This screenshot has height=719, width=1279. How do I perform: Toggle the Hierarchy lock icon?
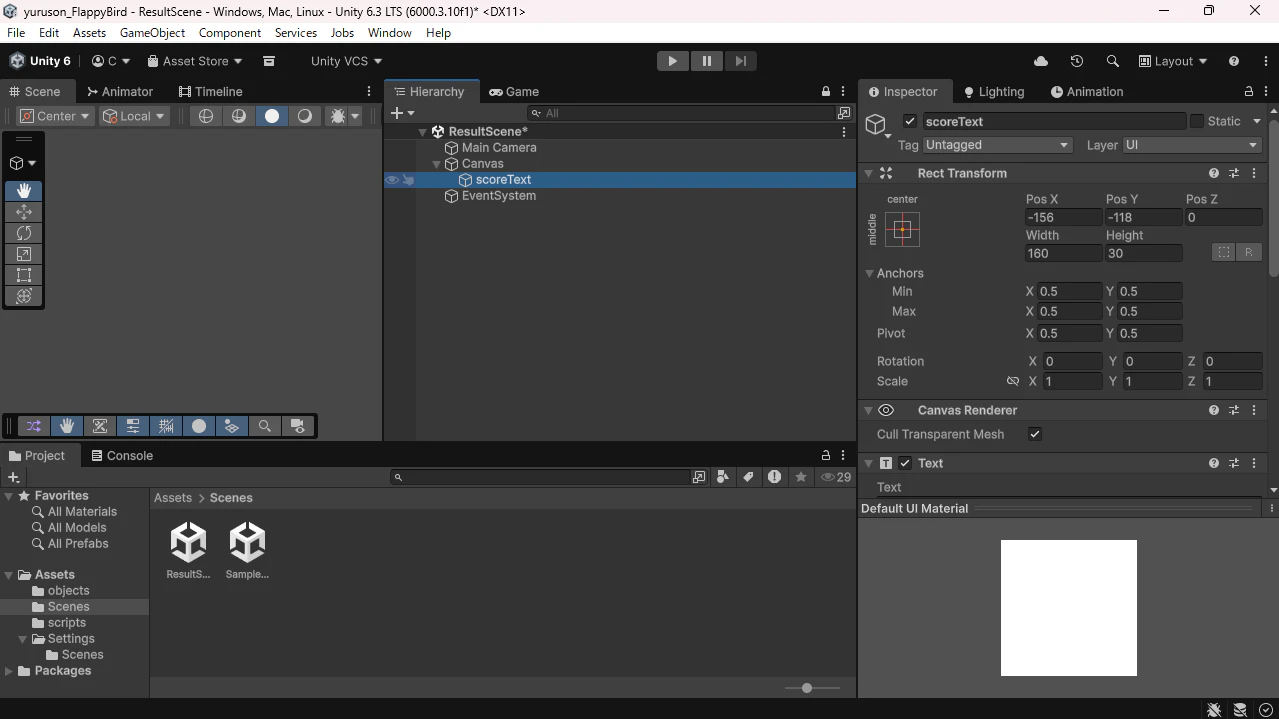coord(826,91)
